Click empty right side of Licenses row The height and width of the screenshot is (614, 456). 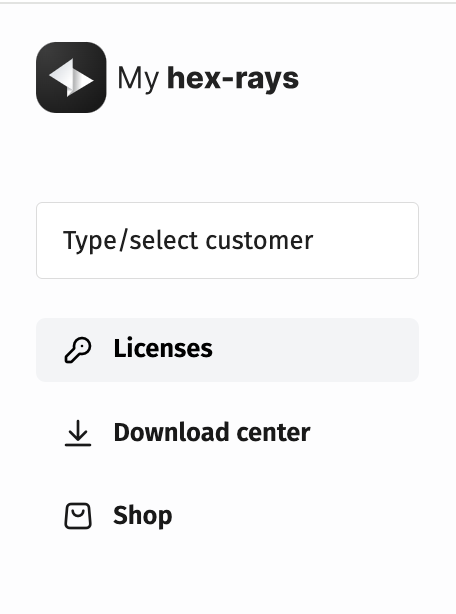(333, 350)
